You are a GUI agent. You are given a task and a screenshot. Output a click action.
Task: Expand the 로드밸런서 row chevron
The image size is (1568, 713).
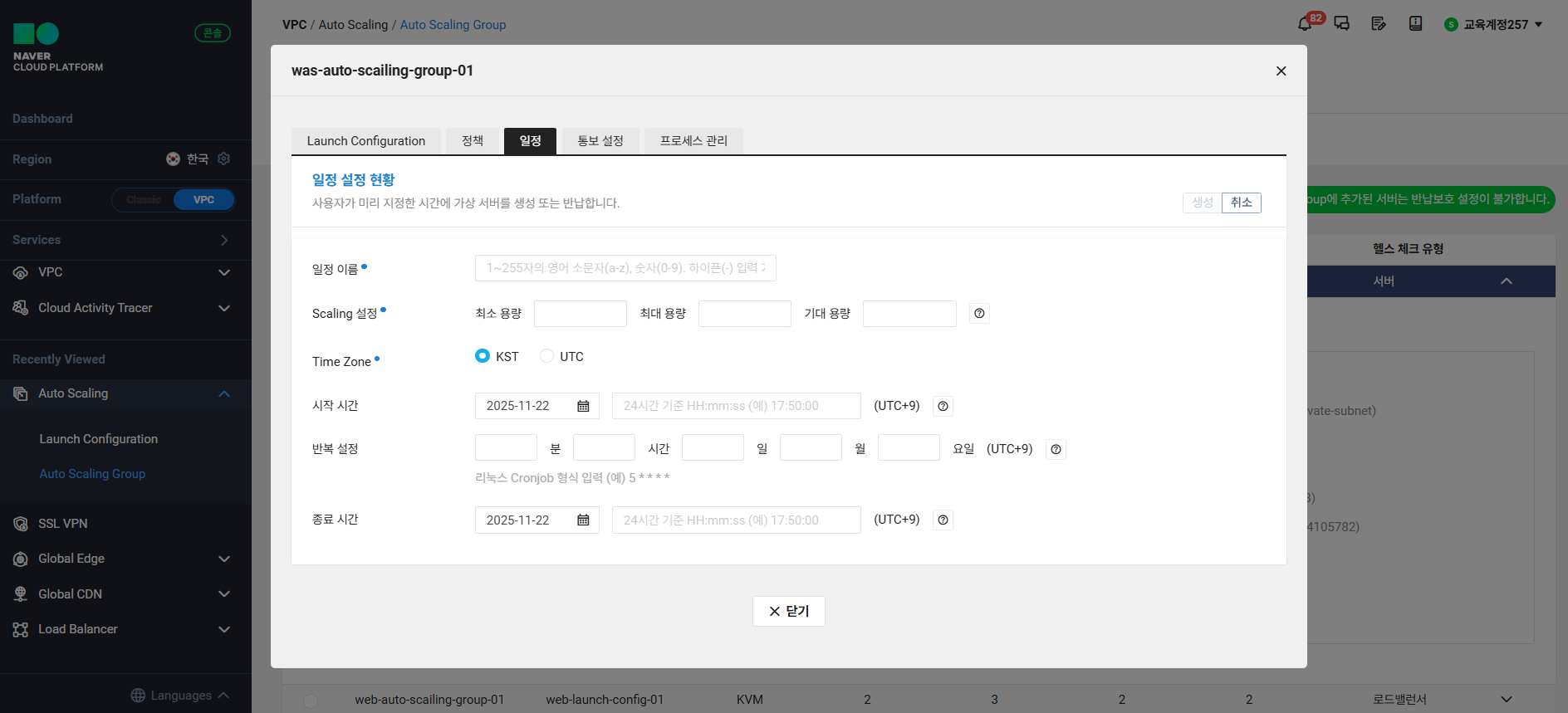pyautogui.click(x=1507, y=700)
